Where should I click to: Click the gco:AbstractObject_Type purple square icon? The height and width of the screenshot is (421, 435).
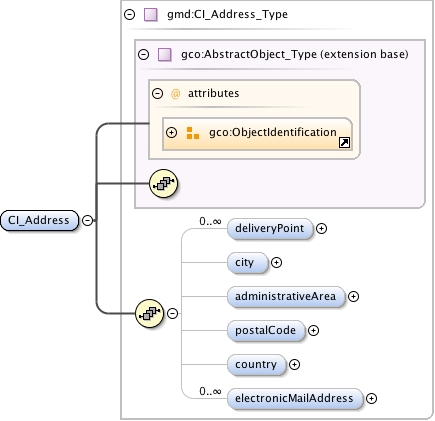[x=165, y=54]
